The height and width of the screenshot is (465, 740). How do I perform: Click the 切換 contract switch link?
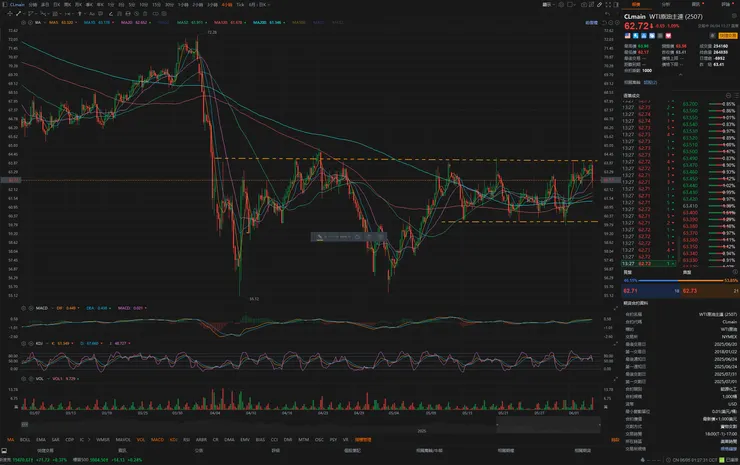(x=650, y=82)
